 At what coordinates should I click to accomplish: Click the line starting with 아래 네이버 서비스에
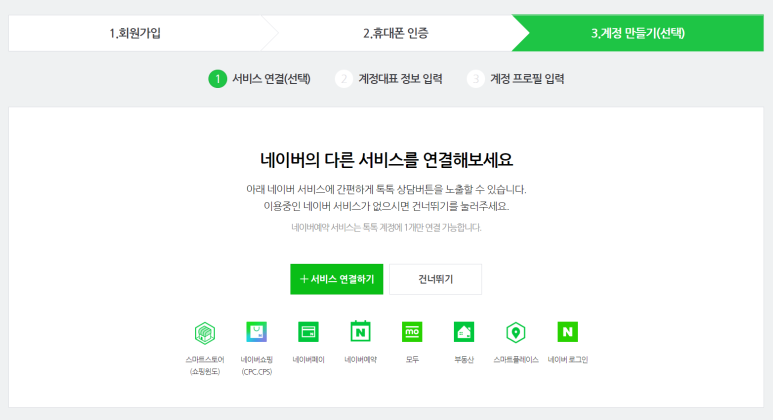pos(386,189)
